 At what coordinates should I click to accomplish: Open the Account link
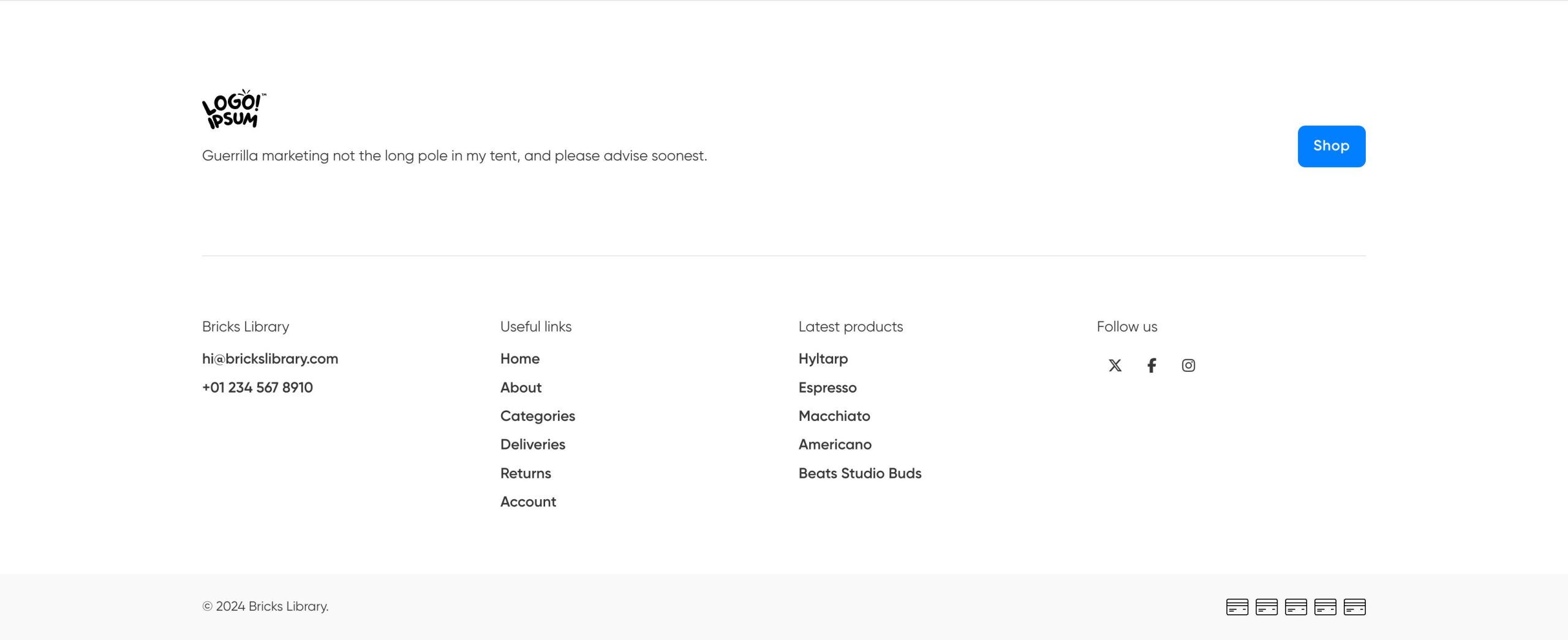click(x=528, y=502)
